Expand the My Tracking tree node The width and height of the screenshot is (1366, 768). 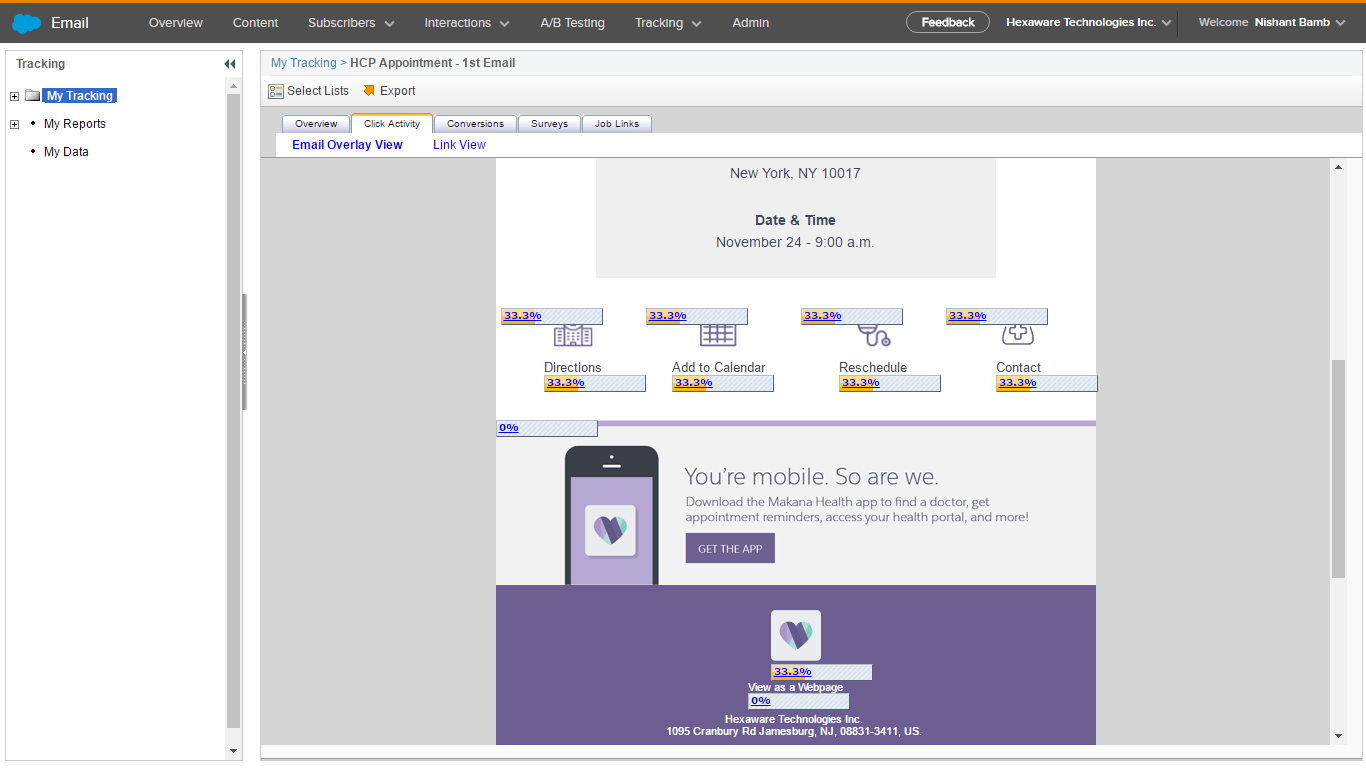point(14,97)
